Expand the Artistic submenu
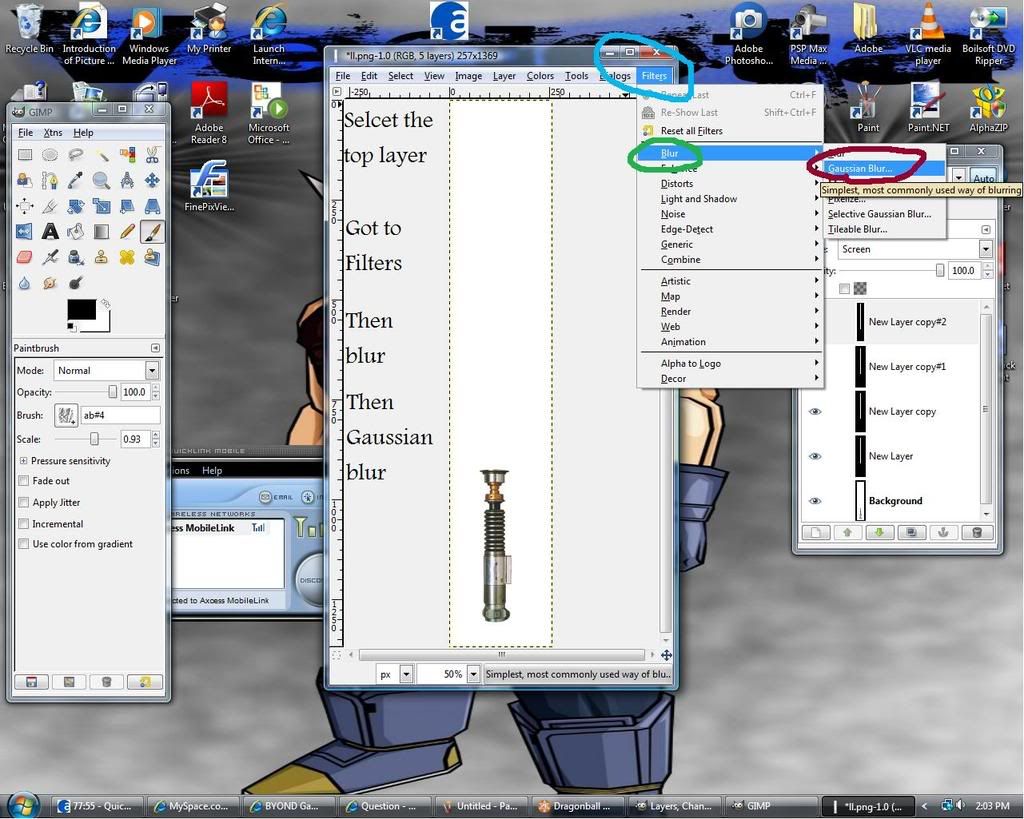This screenshot has width=1024, height=819. [x=730, y=281]
